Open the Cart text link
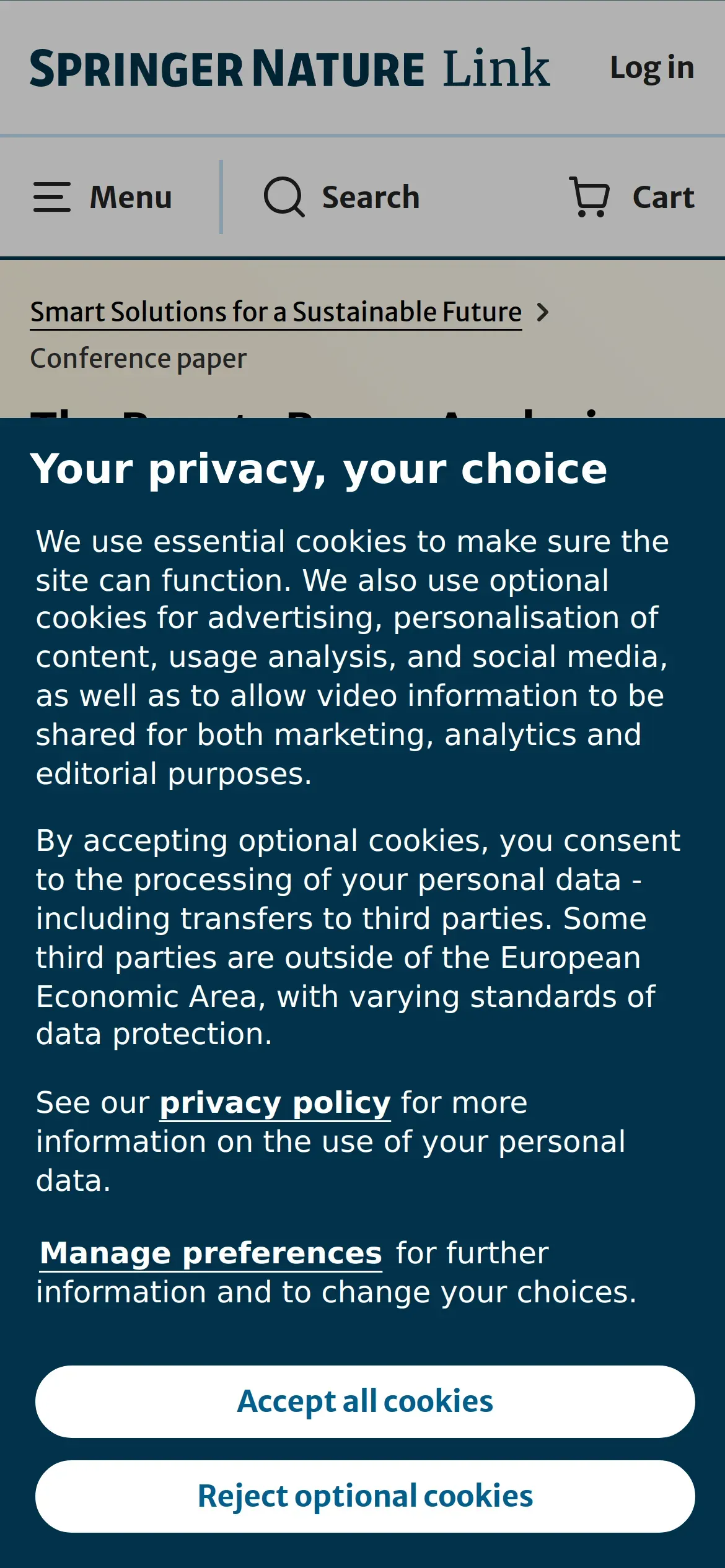725x1568 pixels. tap(663, 198)
